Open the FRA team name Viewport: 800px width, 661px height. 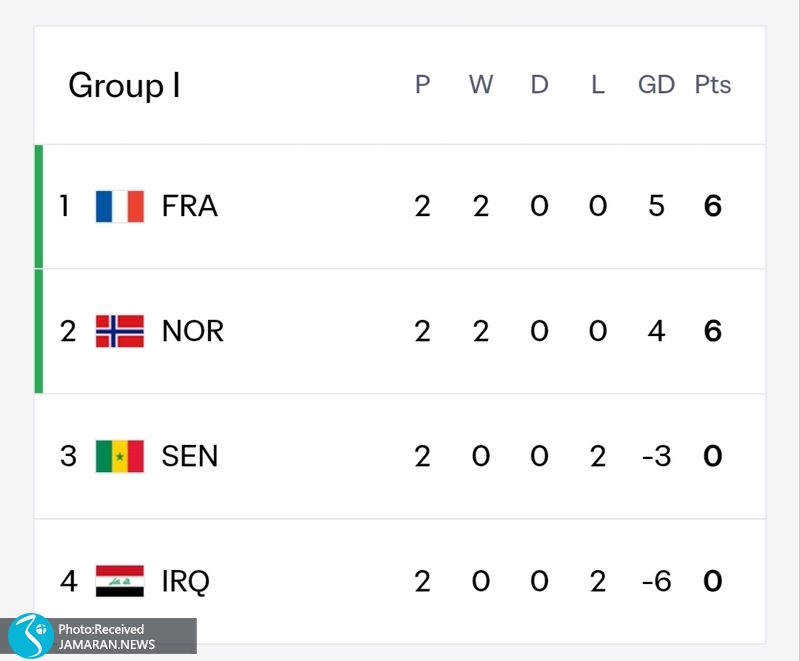pyautogui.click(x=189, y=206)
